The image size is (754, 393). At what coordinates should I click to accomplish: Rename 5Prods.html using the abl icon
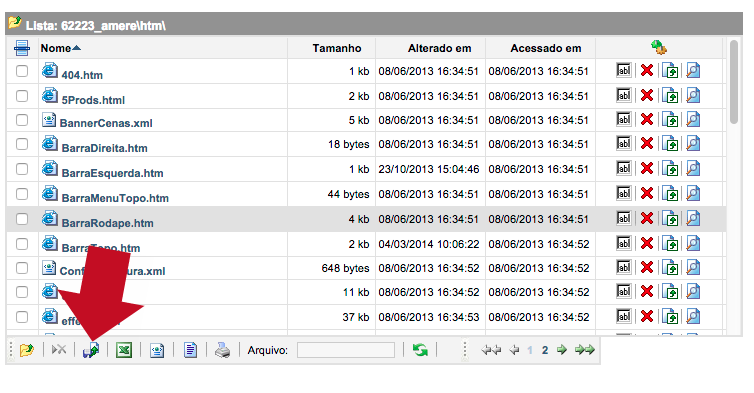click(624, 95)
